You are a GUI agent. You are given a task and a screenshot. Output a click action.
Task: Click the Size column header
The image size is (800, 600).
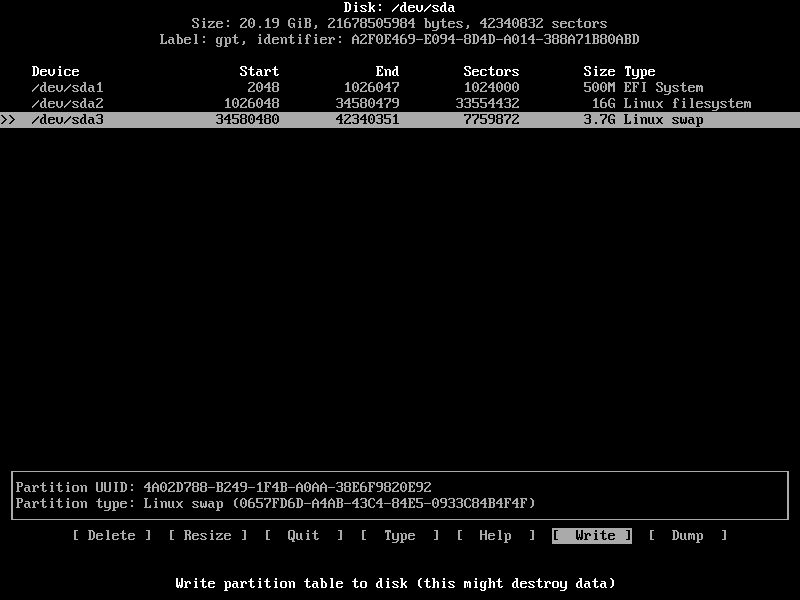(597, 71)
